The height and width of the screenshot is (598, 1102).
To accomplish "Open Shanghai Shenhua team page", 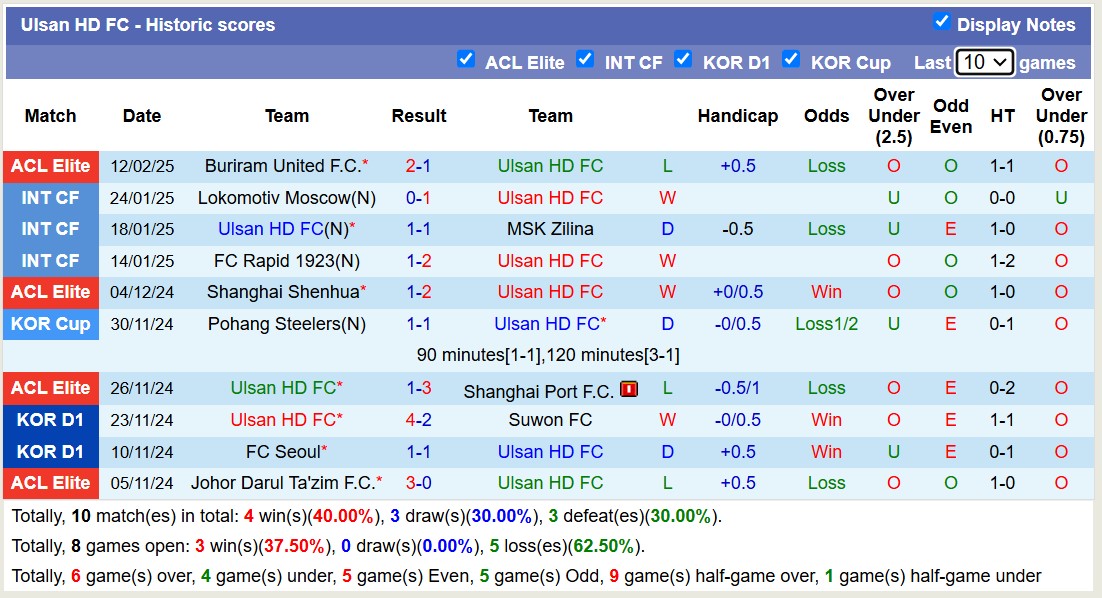I will click(x=282, y=292).
